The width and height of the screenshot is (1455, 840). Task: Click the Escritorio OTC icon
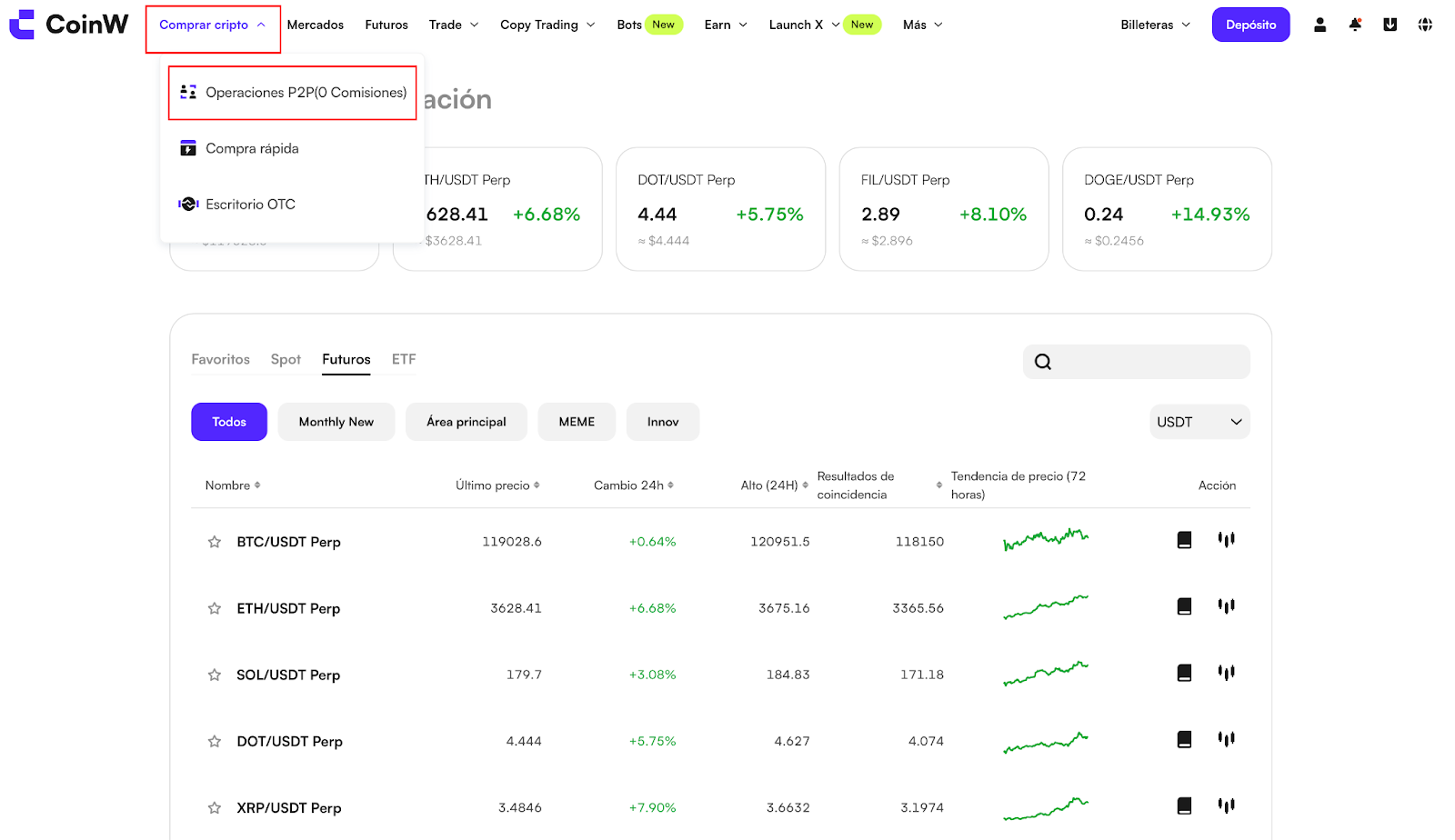(188, 204)
